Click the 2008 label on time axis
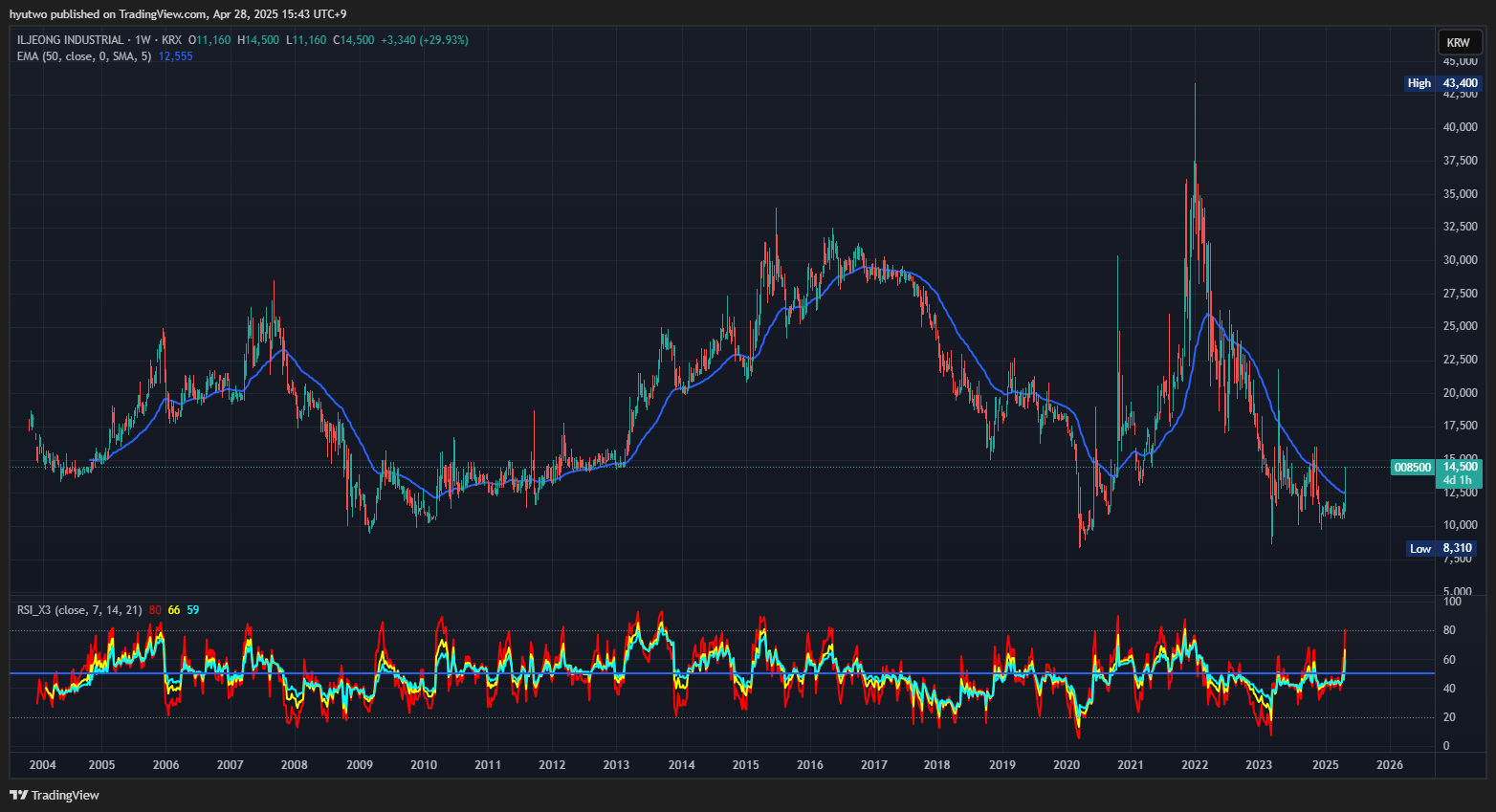 (x=295, y=765)
